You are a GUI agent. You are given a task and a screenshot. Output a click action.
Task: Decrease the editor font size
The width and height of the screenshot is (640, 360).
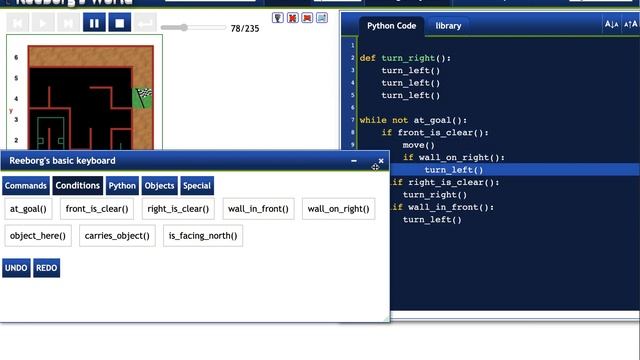click(x=611, y=24)
